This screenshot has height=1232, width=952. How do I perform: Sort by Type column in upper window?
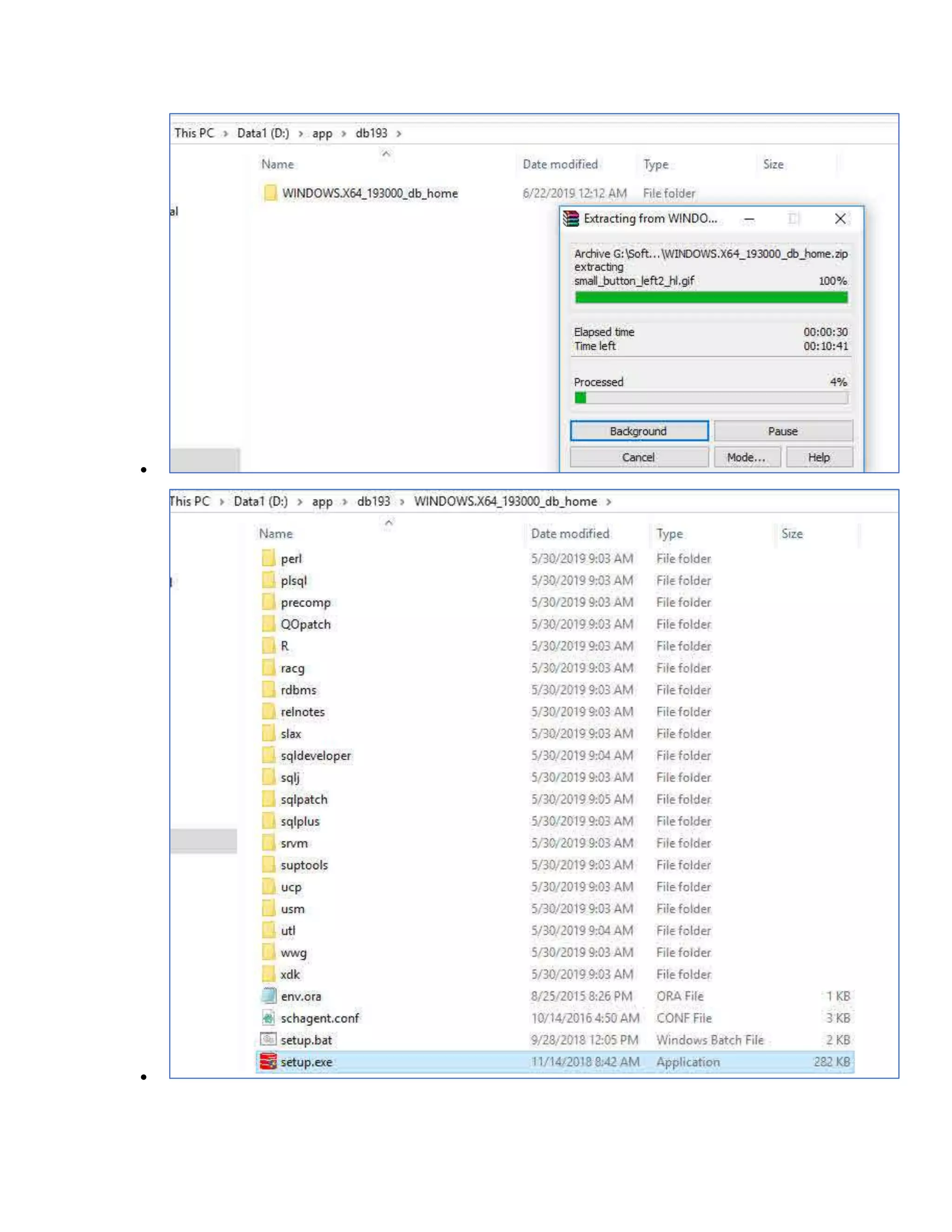(x=655, y=165)
